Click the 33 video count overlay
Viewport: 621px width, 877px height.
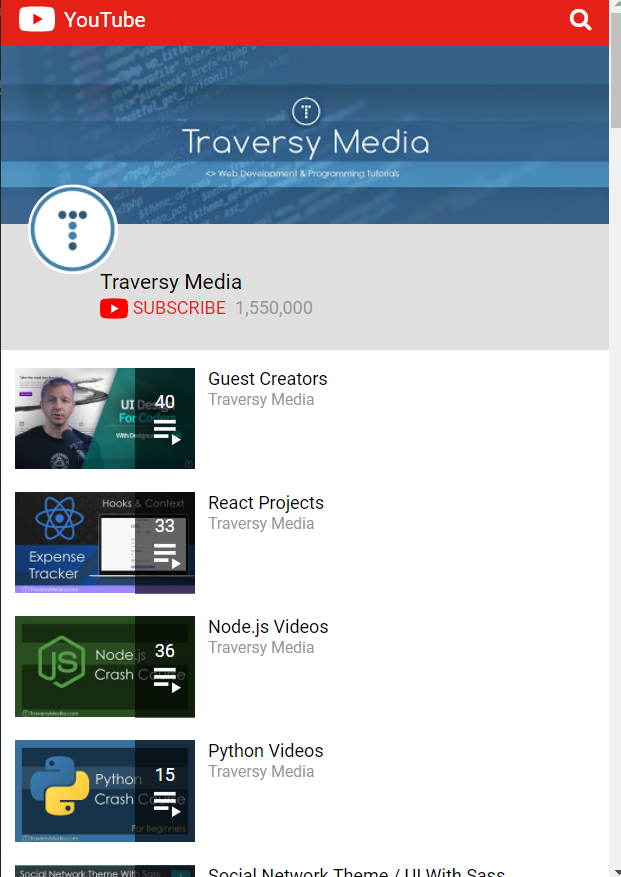pos(165,526)
